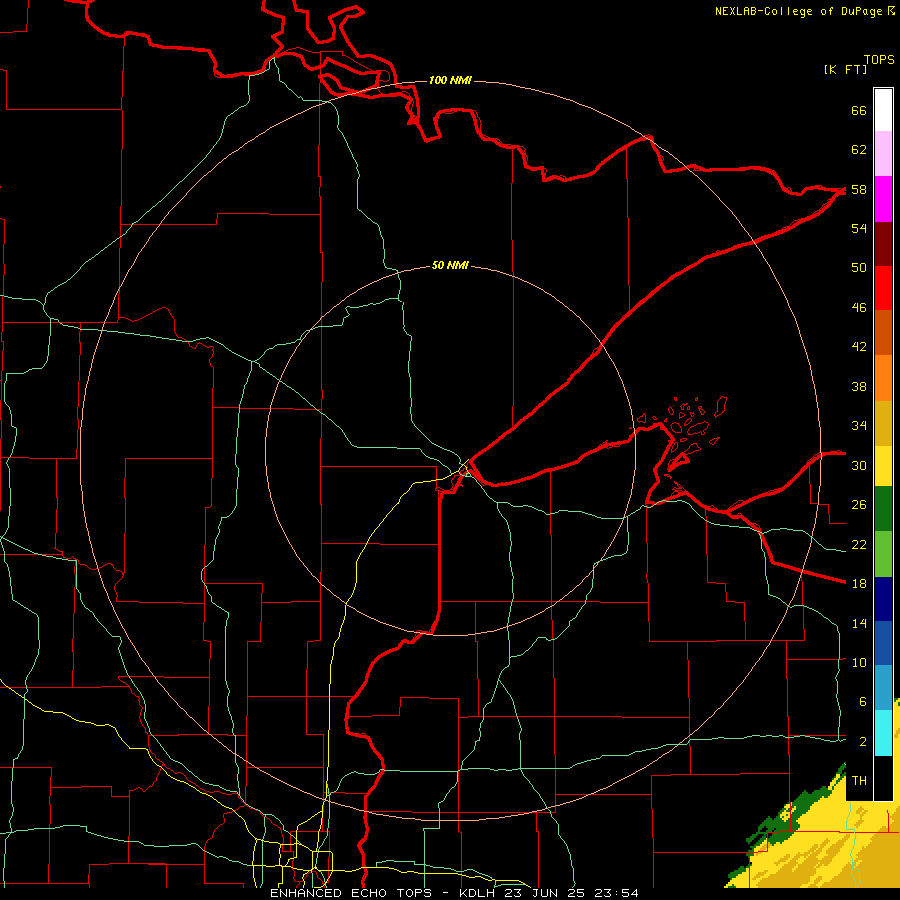Click the burnt orange legend color block
The width and height of the screenshot is (900, 900).
[883, 332]
